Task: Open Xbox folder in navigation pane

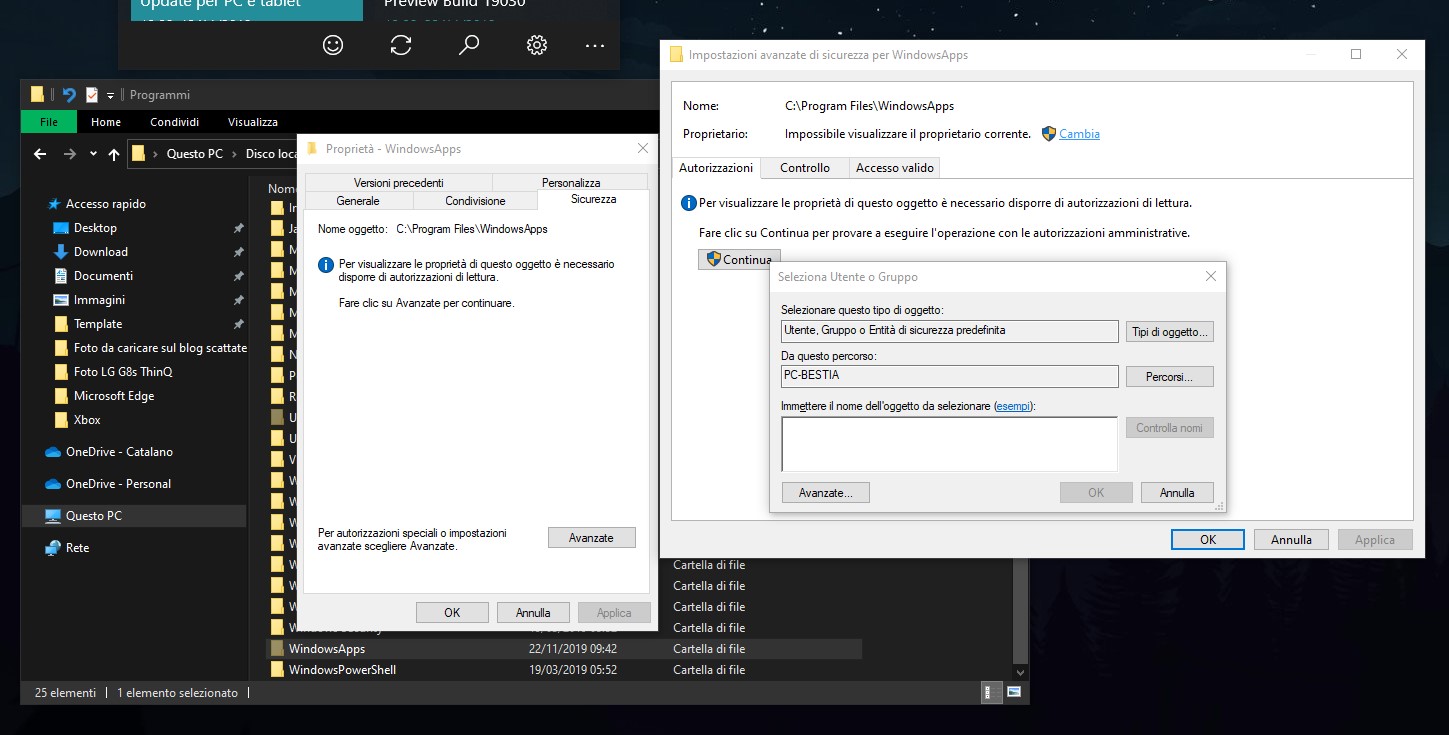Action: click(x=87, y=420)
